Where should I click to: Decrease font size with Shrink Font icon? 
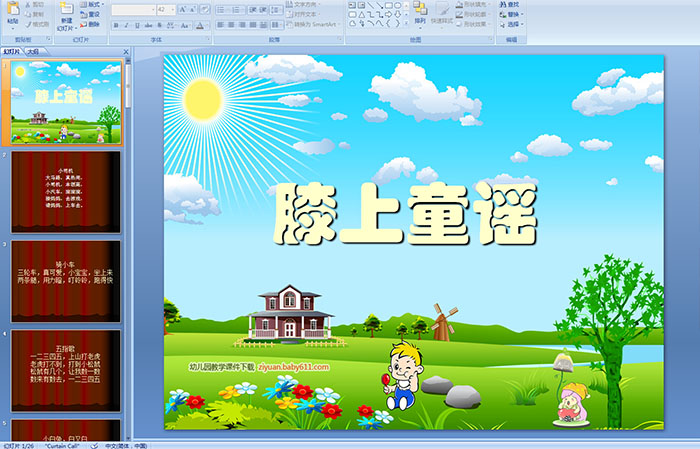(x=193, y=9)
